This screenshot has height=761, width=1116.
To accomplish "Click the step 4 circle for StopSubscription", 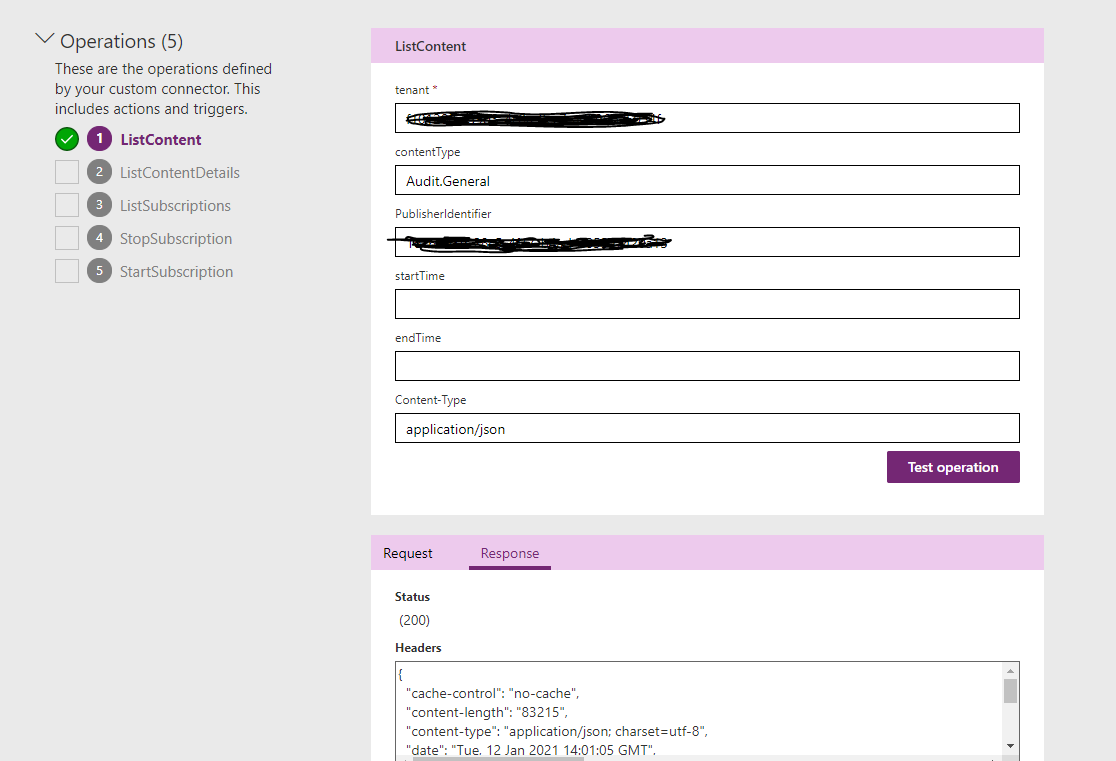I will (98, 238).
